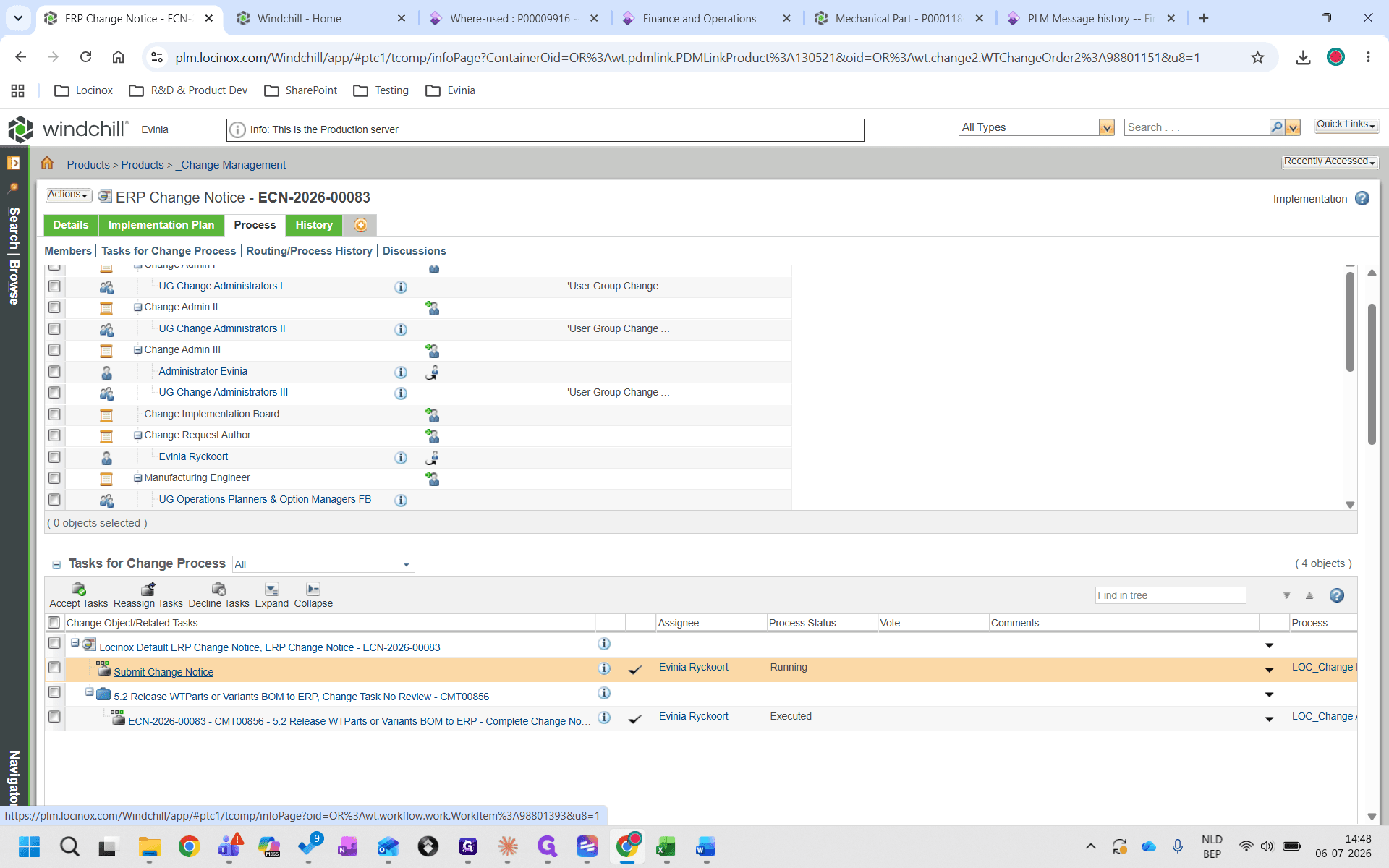Add participant icon for Change Admin II
The height and width of the screenshot is (868, 1389).
click(x=432, y=308)
